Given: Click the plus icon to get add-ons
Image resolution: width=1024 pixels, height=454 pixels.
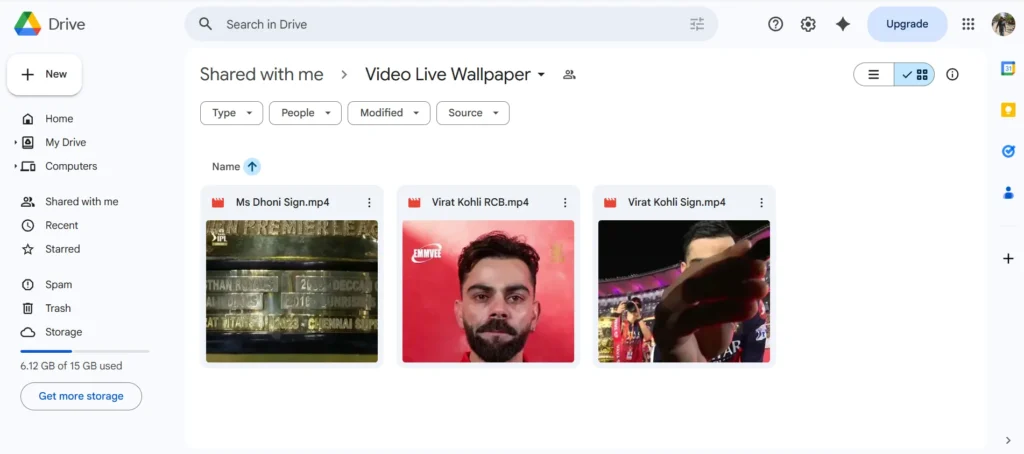Looking at the screenshot, I should click(x=1008, y=259).
